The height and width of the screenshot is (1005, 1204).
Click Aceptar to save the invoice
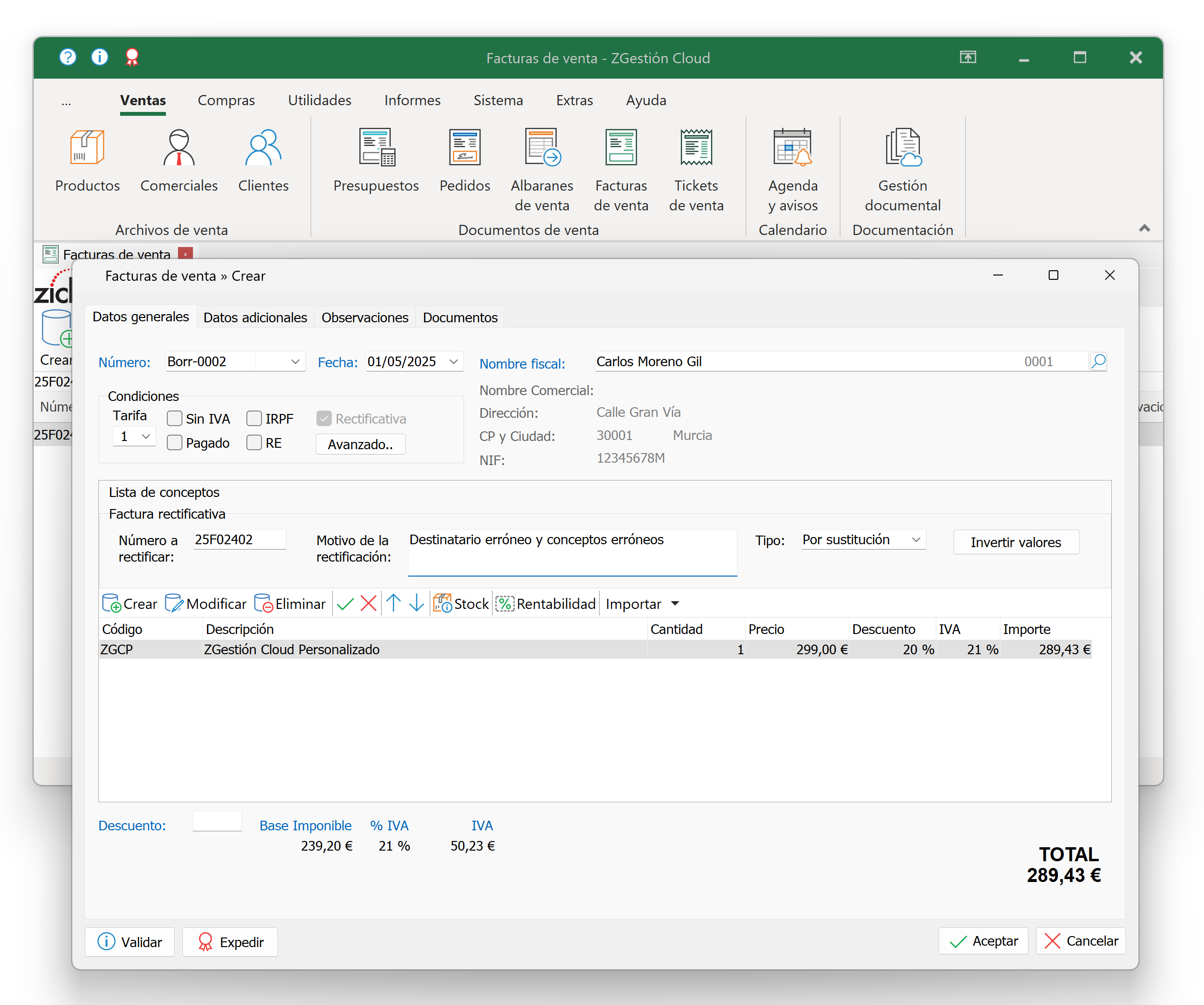tap(983, 941)
